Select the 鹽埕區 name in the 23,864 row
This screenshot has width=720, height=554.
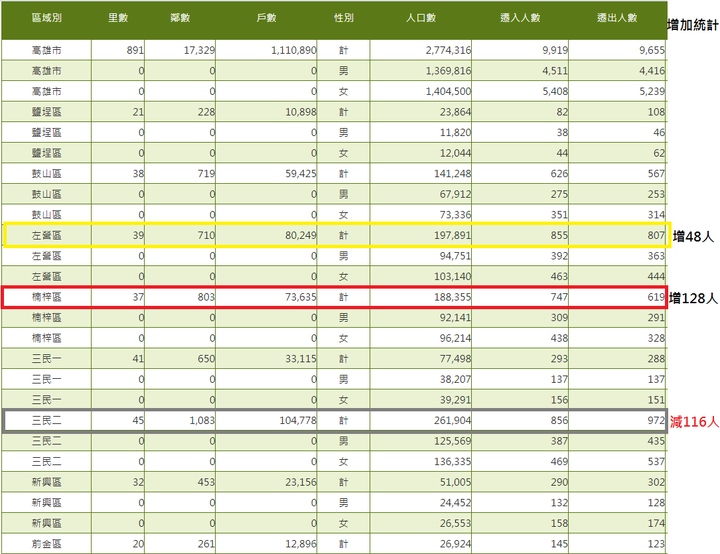point(46,112)
